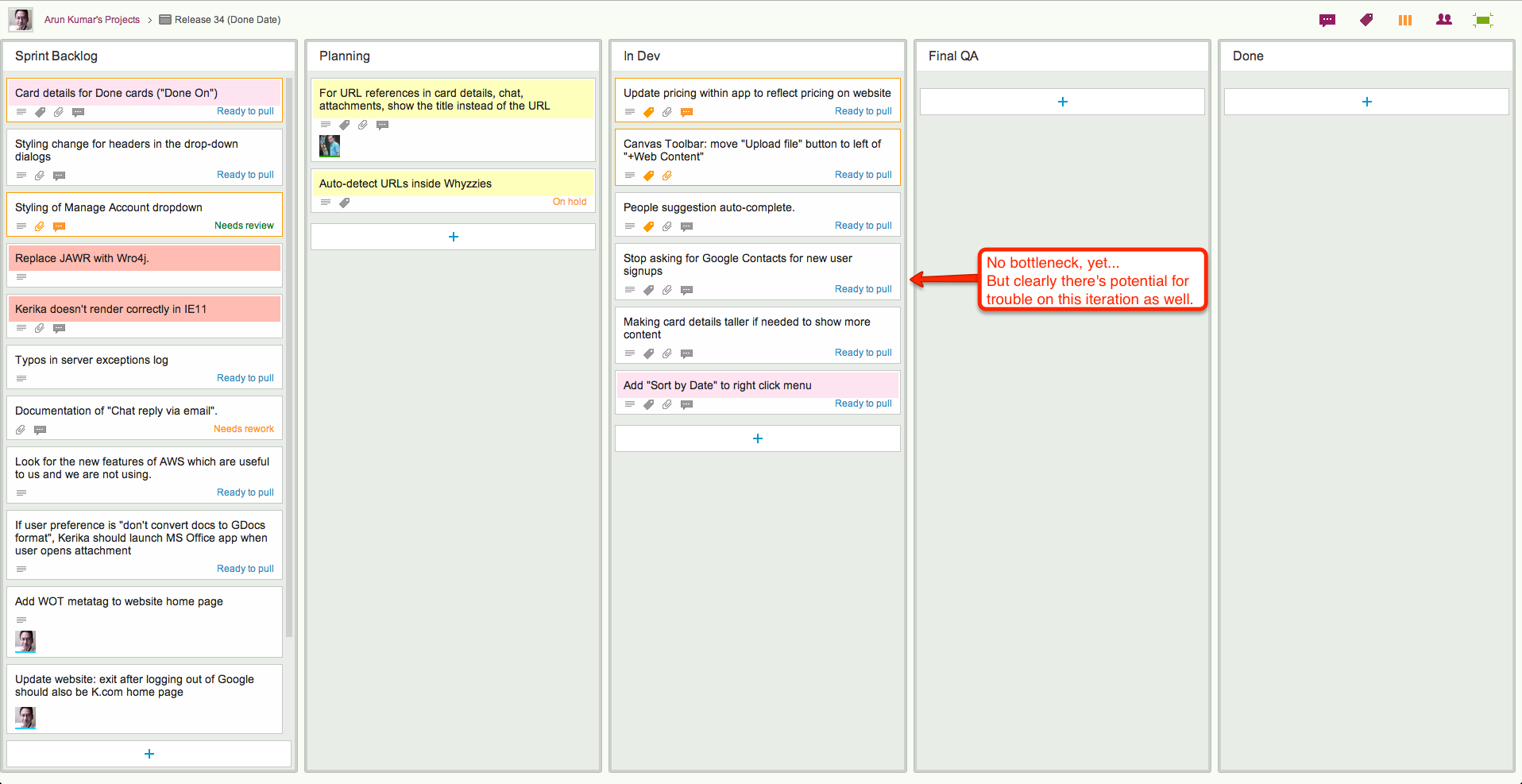Click the user avatar in top left

[21, 20]
